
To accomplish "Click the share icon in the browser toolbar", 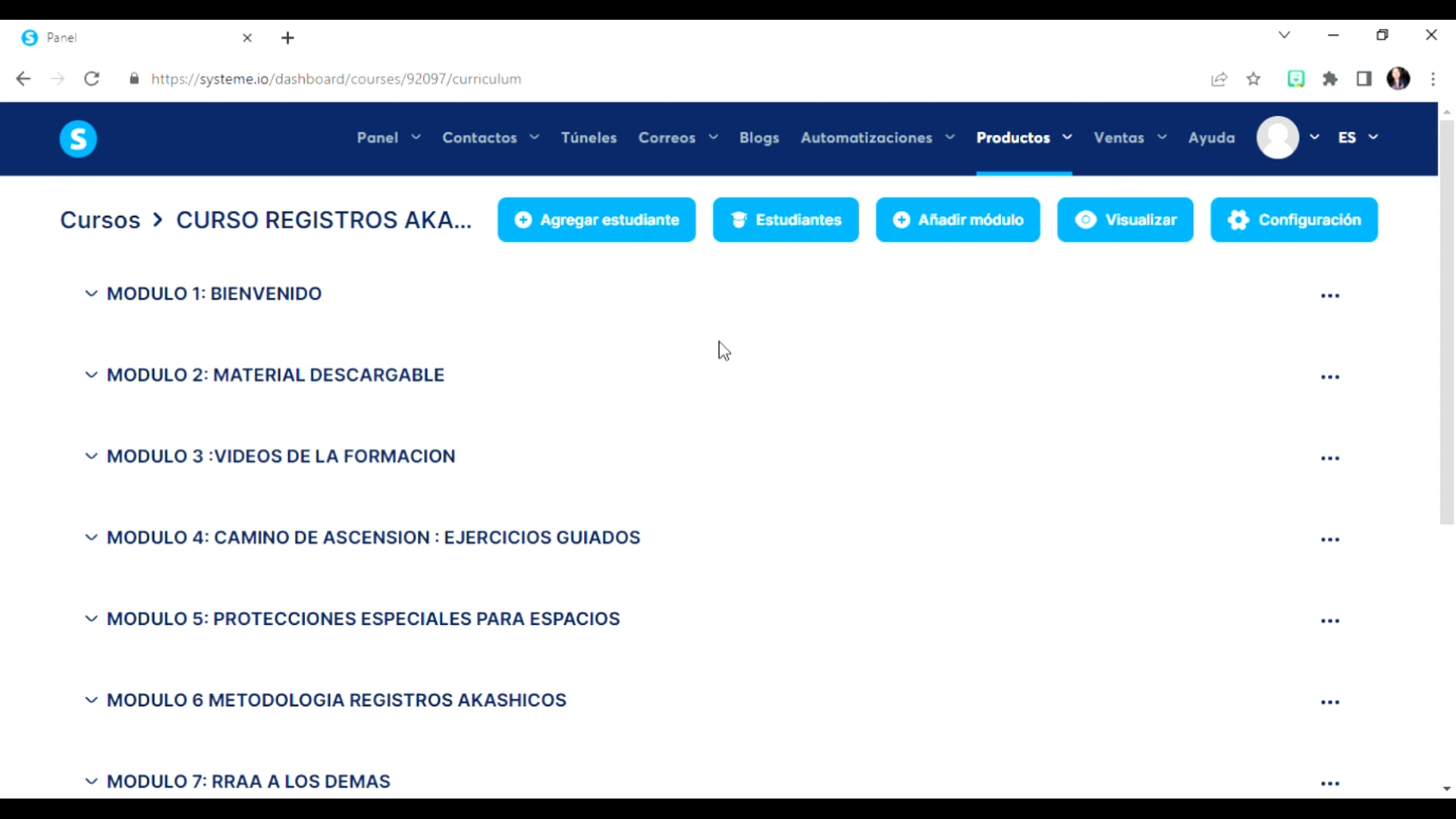I will click(1219, 78).
